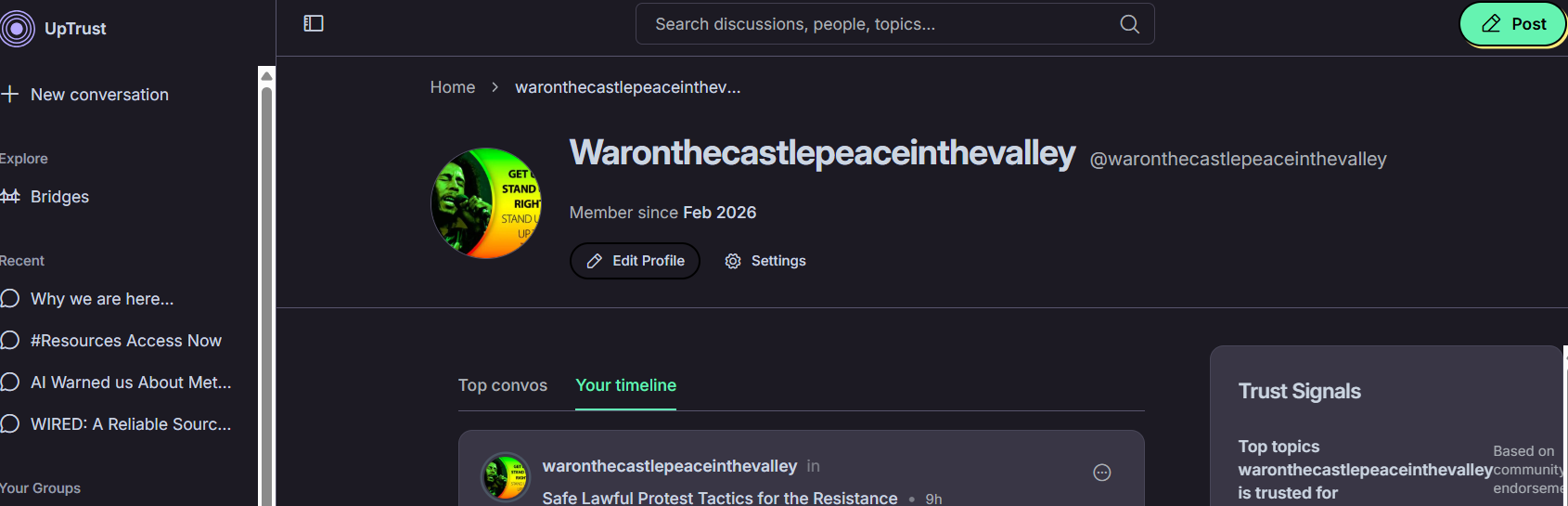The height and width of the screenshot is (506, 1568).
Task: Open post options ellipsis menu
Action: [1101, 473]
